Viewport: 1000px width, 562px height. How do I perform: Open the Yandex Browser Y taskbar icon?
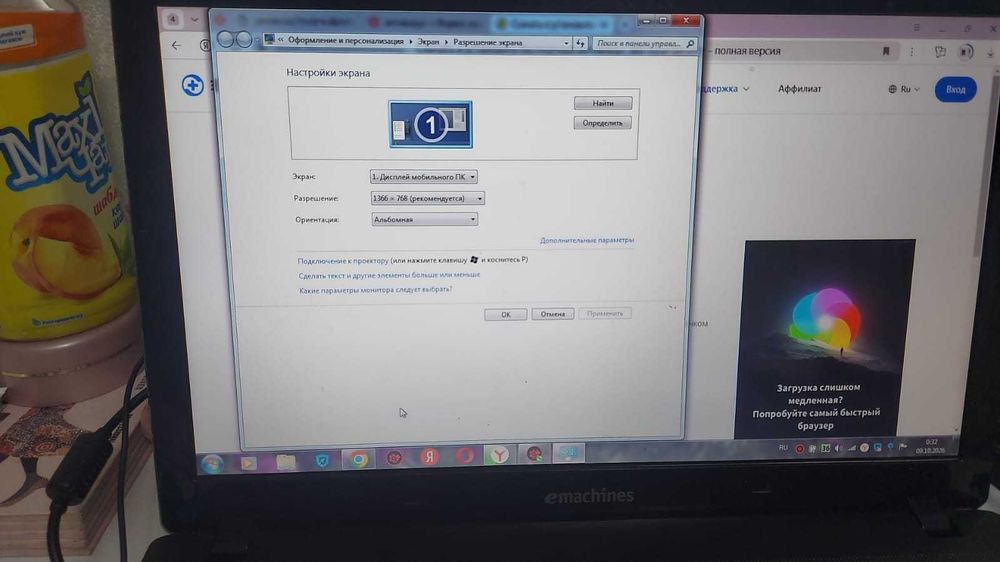[499, 455]
